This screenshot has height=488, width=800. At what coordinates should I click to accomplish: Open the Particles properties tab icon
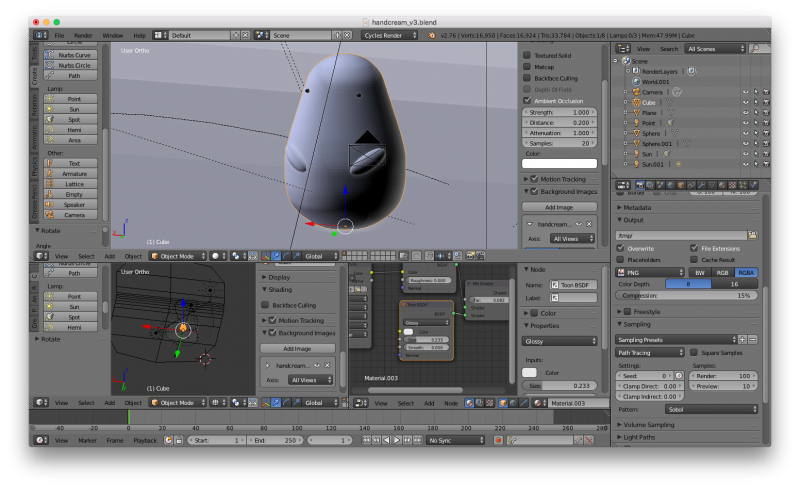(x=743, y=185)
